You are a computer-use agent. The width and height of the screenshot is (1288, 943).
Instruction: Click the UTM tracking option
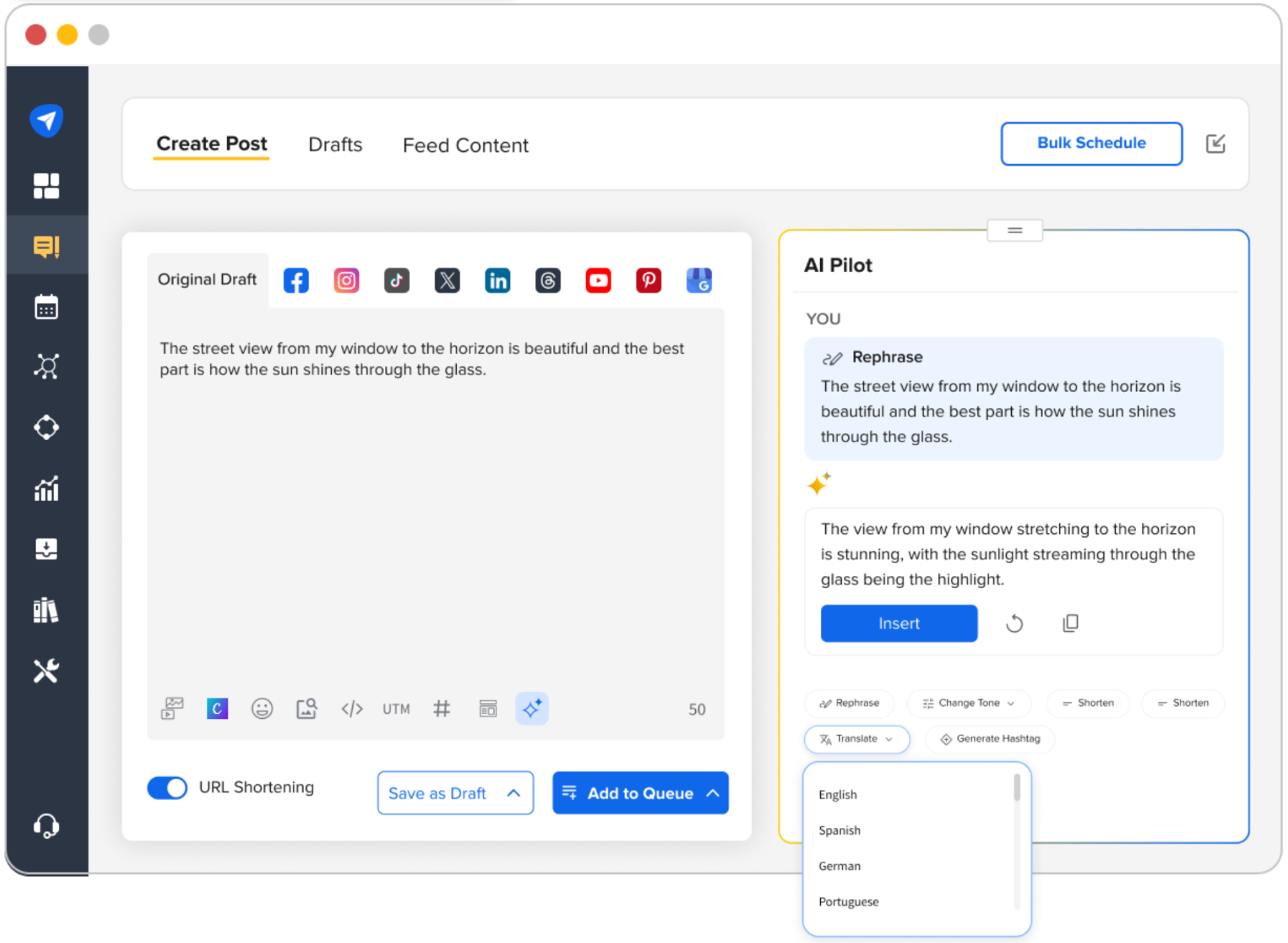pos(396,709)
